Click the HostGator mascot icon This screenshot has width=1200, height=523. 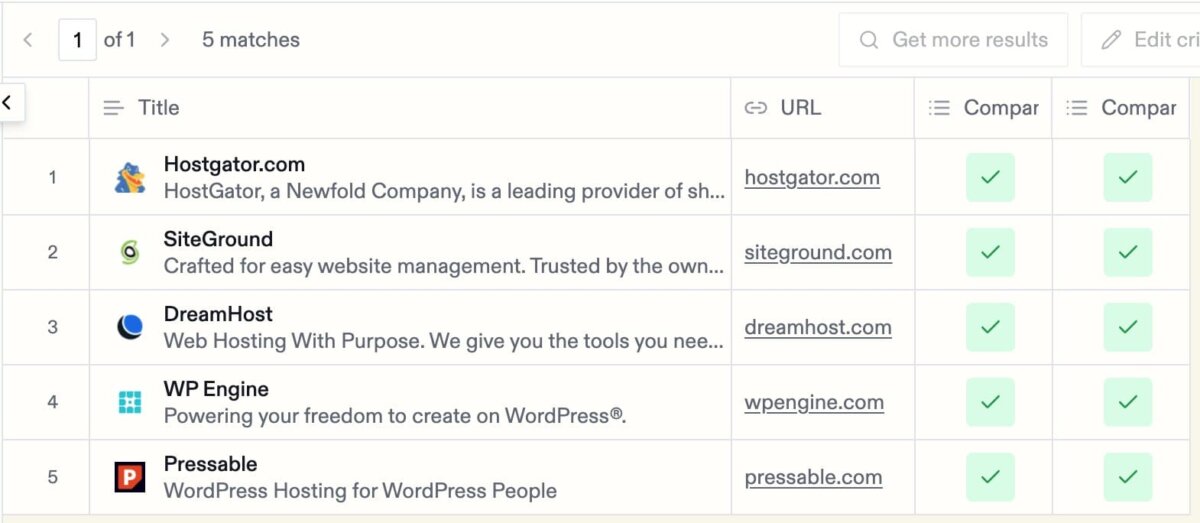tap(130, 177)
